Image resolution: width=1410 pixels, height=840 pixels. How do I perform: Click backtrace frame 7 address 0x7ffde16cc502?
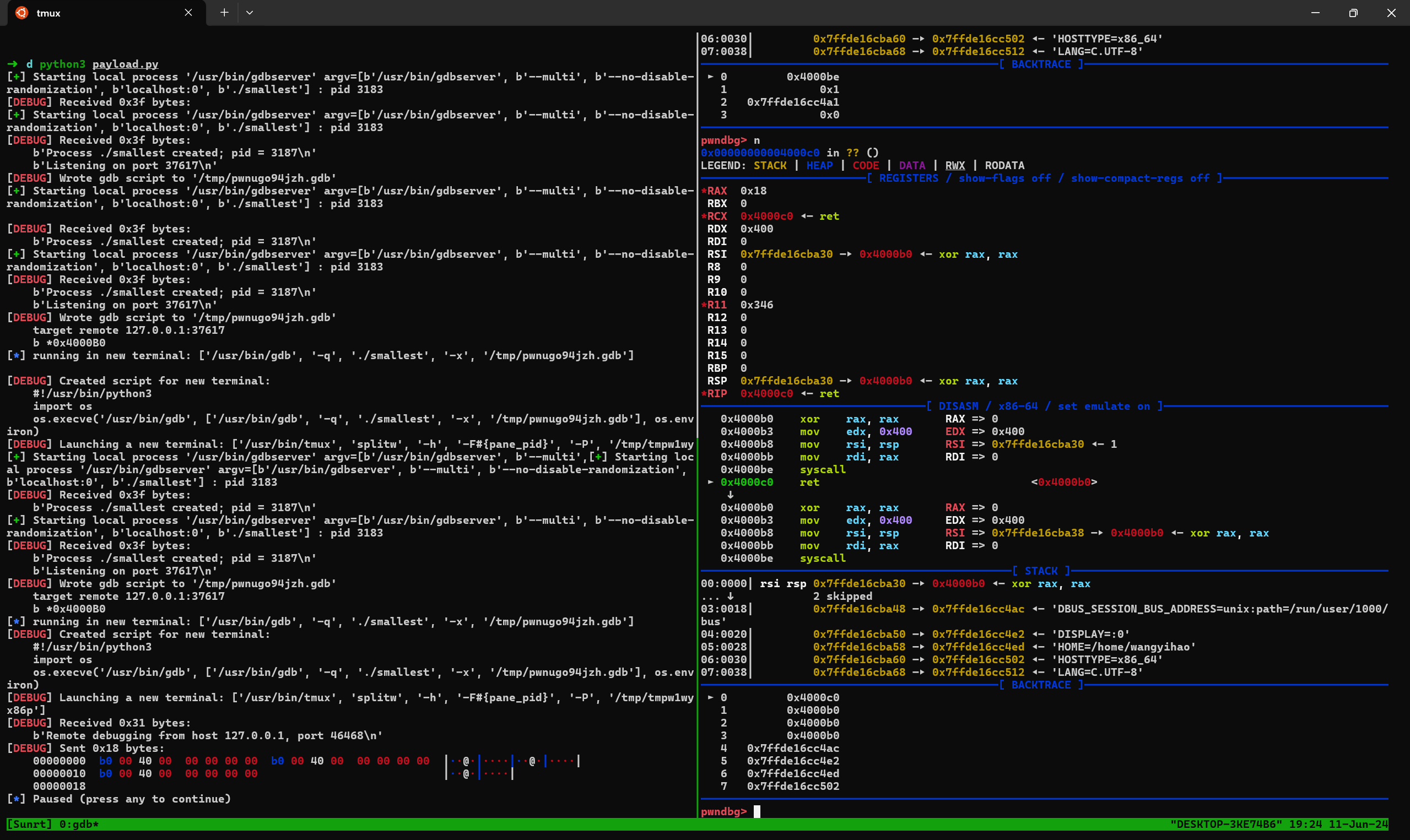(793, 786)
